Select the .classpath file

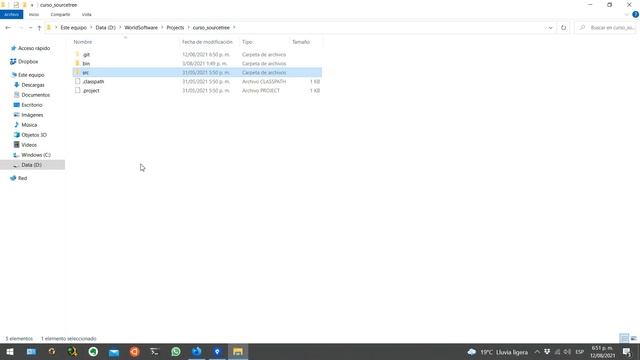[93, 82]
